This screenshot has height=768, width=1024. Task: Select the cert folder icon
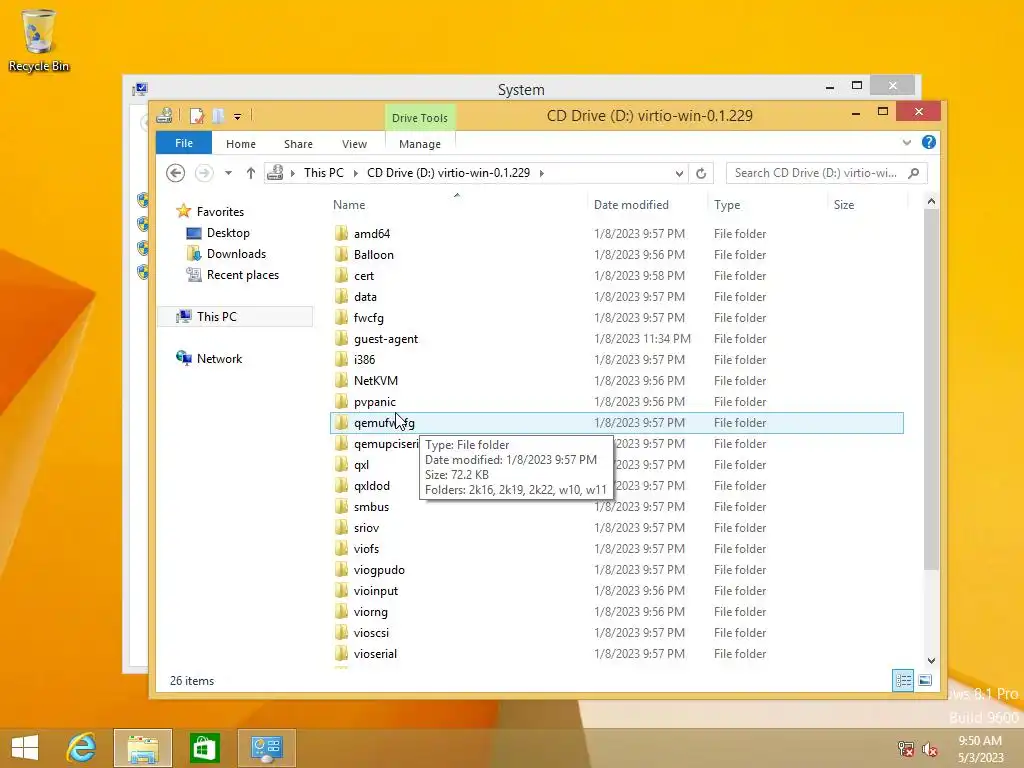[x=341, y=276]
